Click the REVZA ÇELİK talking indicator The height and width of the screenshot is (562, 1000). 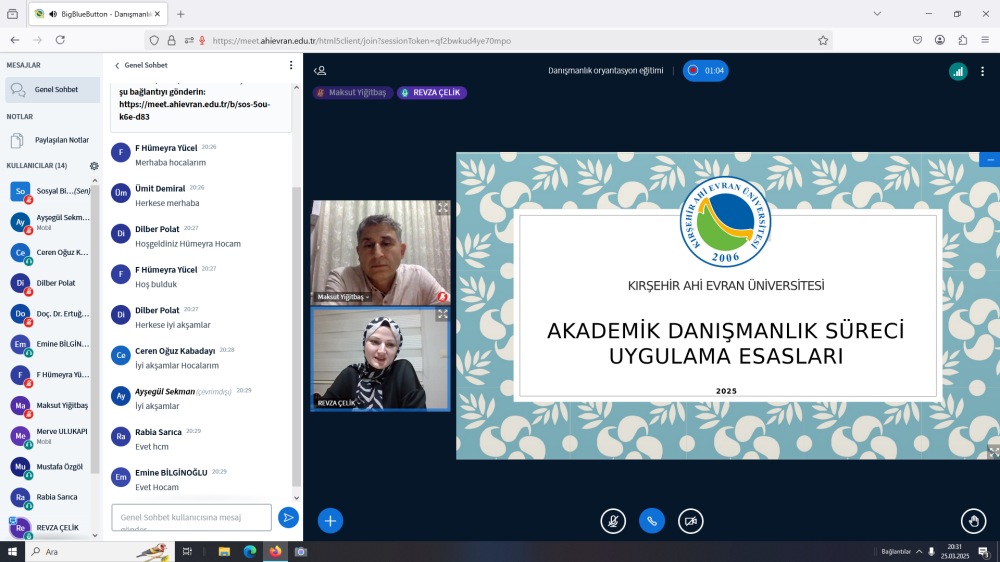pos(432,92)
